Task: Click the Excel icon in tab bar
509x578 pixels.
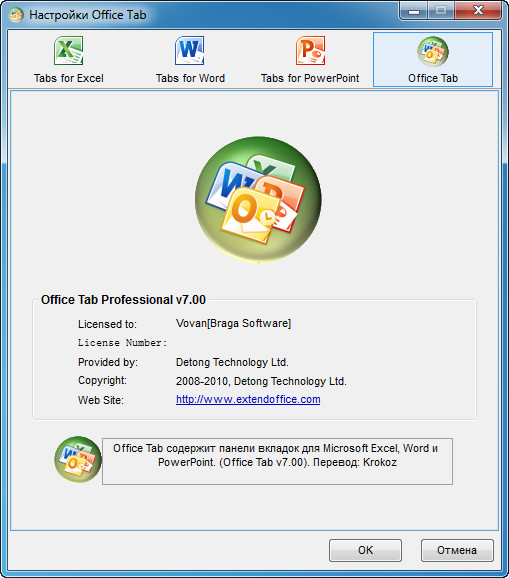Action: pyautogui.click(x=69, y=51)
